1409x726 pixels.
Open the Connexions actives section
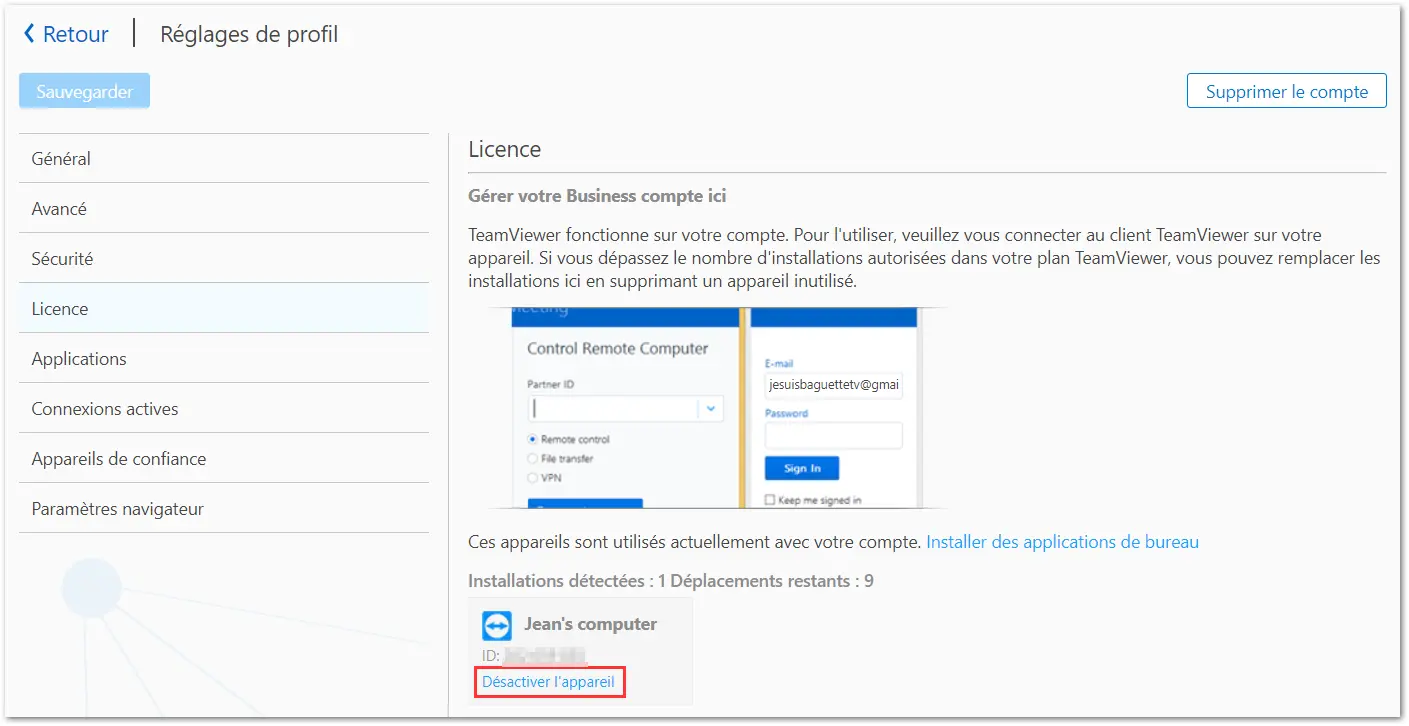click(224, 408)
